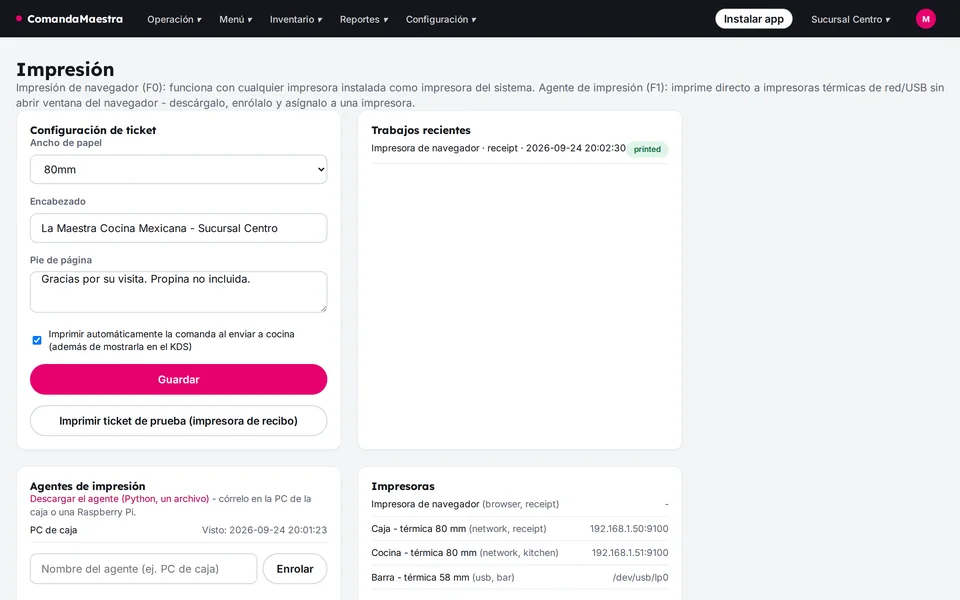Select the Cocina térmica 80 mm printer row

tap(520, 553)
